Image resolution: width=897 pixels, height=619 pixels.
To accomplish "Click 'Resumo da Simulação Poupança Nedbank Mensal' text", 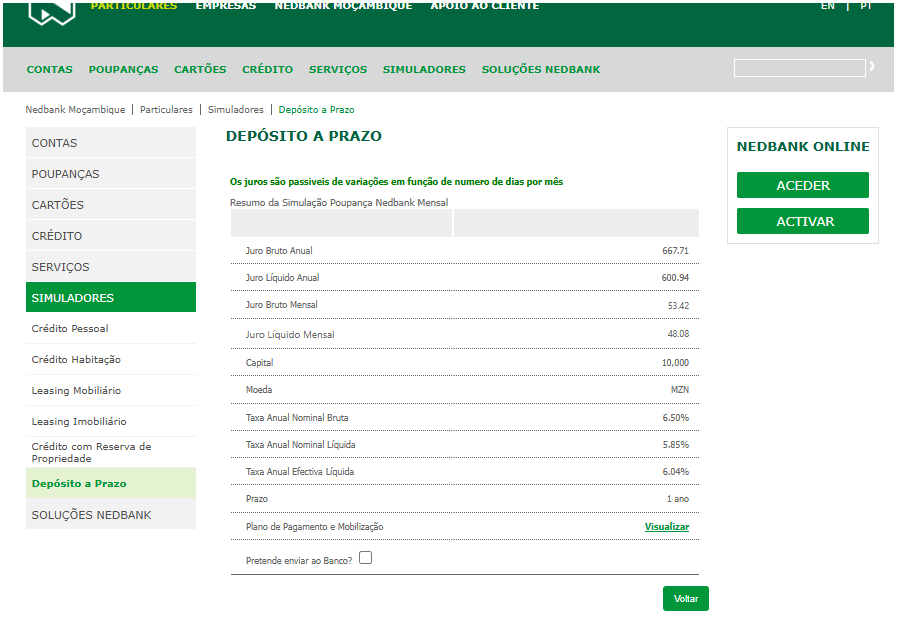I will tap(339, 203).
